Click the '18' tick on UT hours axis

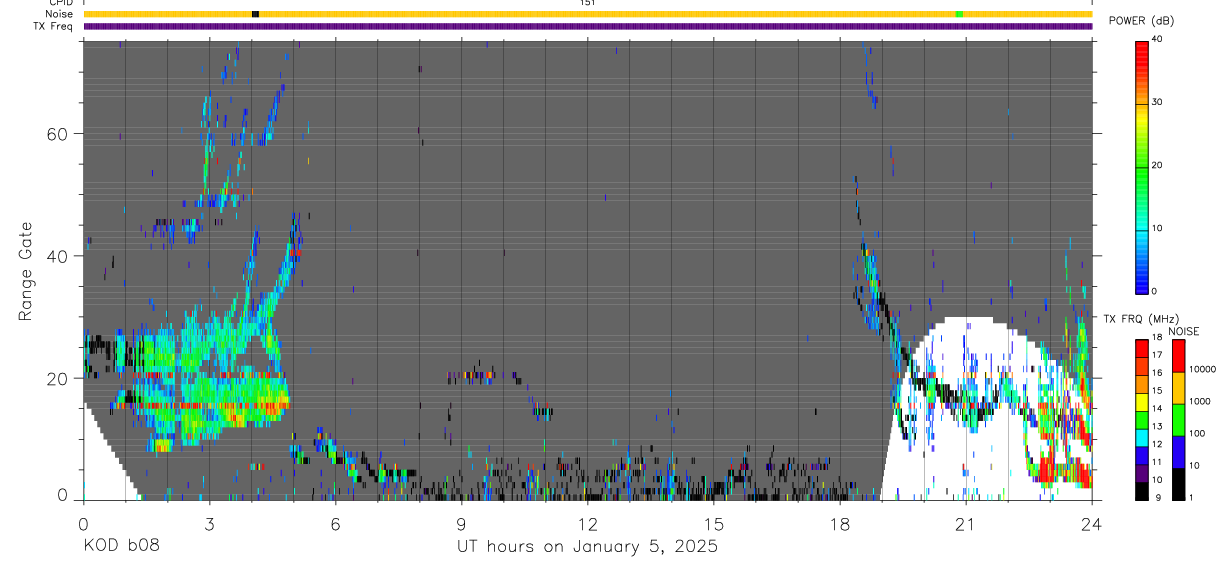coord(839,523)
